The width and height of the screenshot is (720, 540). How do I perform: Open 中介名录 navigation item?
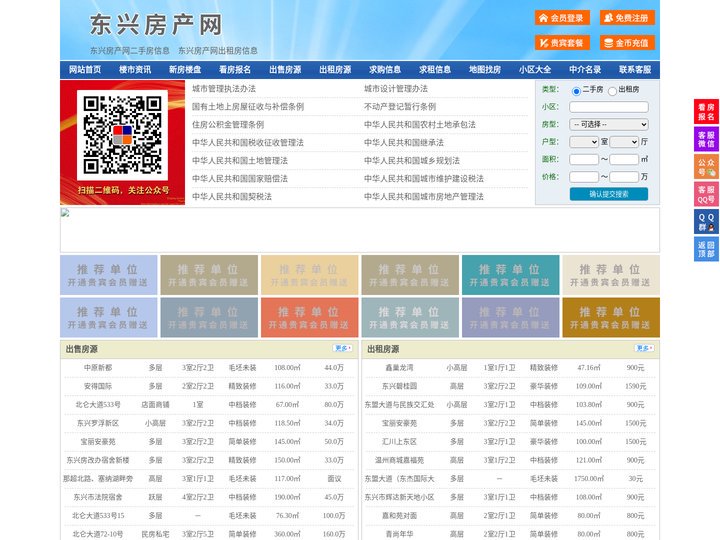585,70
